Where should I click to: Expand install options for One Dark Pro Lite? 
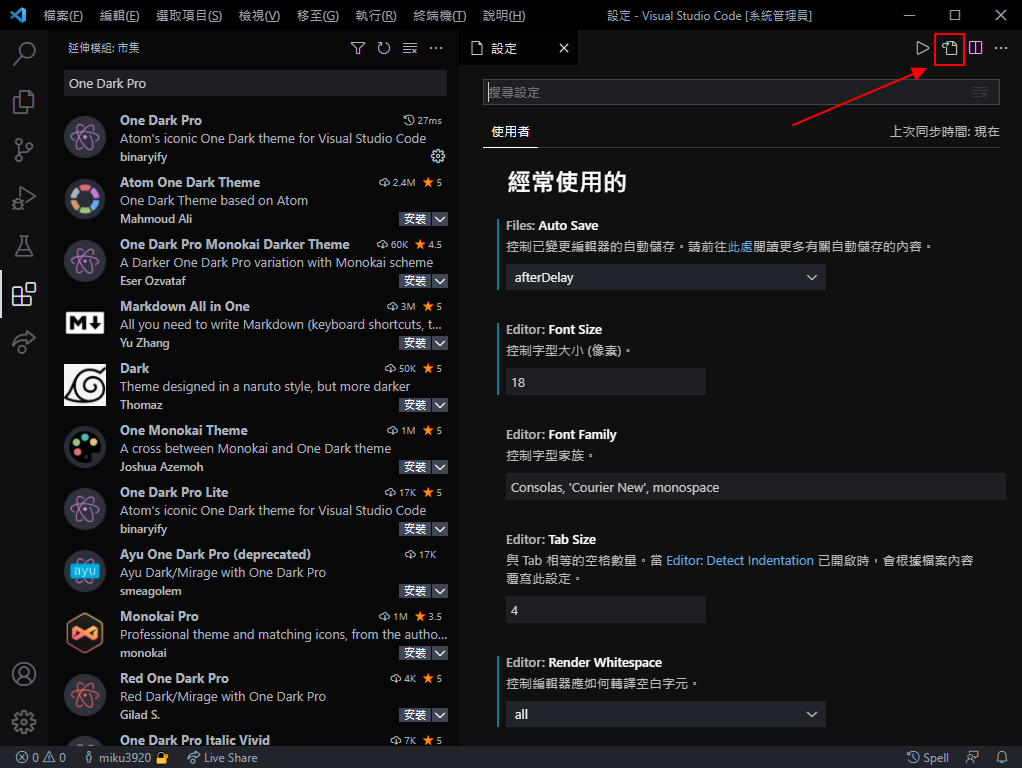tap(441, 529)
